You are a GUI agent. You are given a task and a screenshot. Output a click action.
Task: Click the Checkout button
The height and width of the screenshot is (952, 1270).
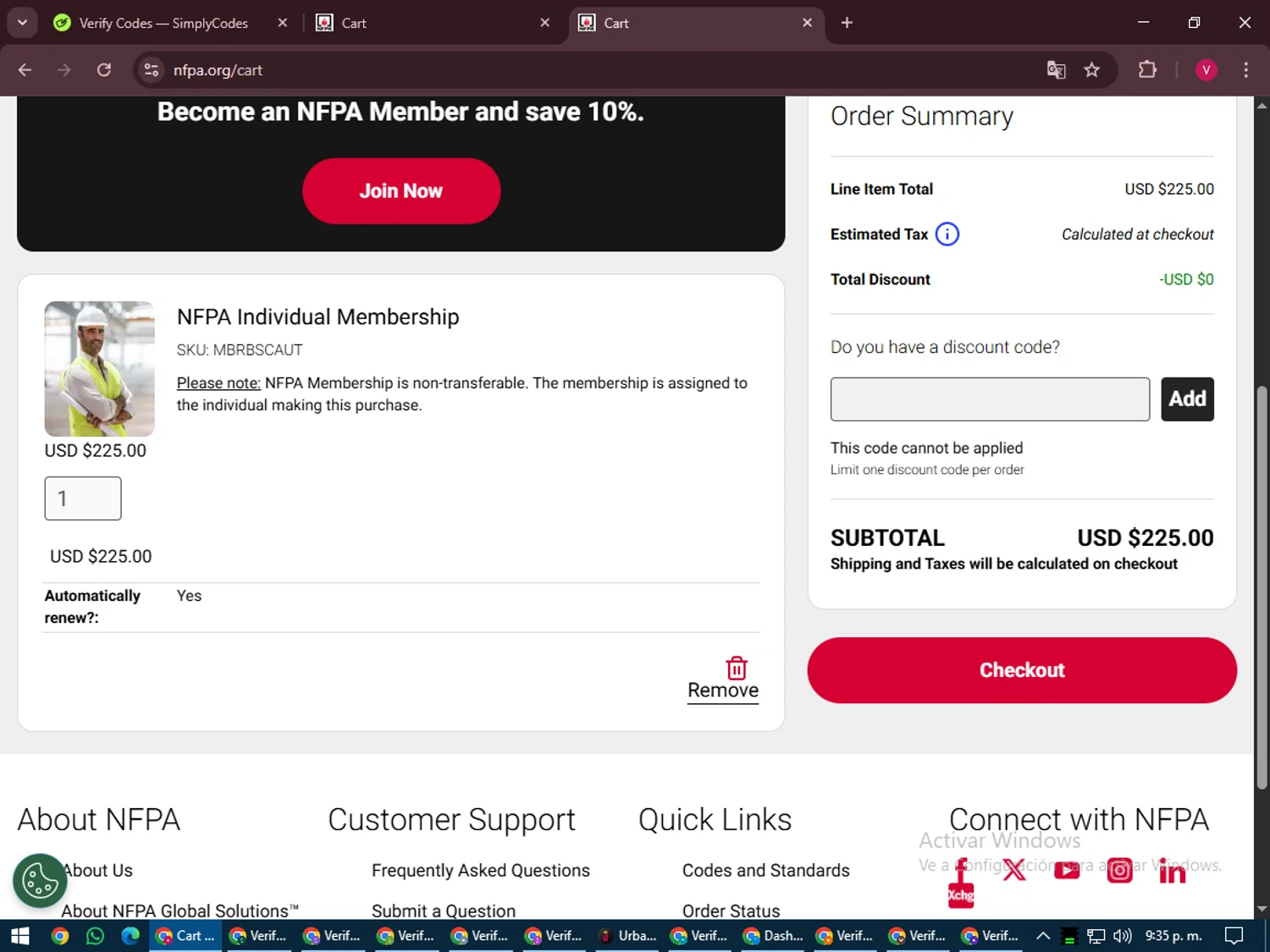[x=1022, y=670]
